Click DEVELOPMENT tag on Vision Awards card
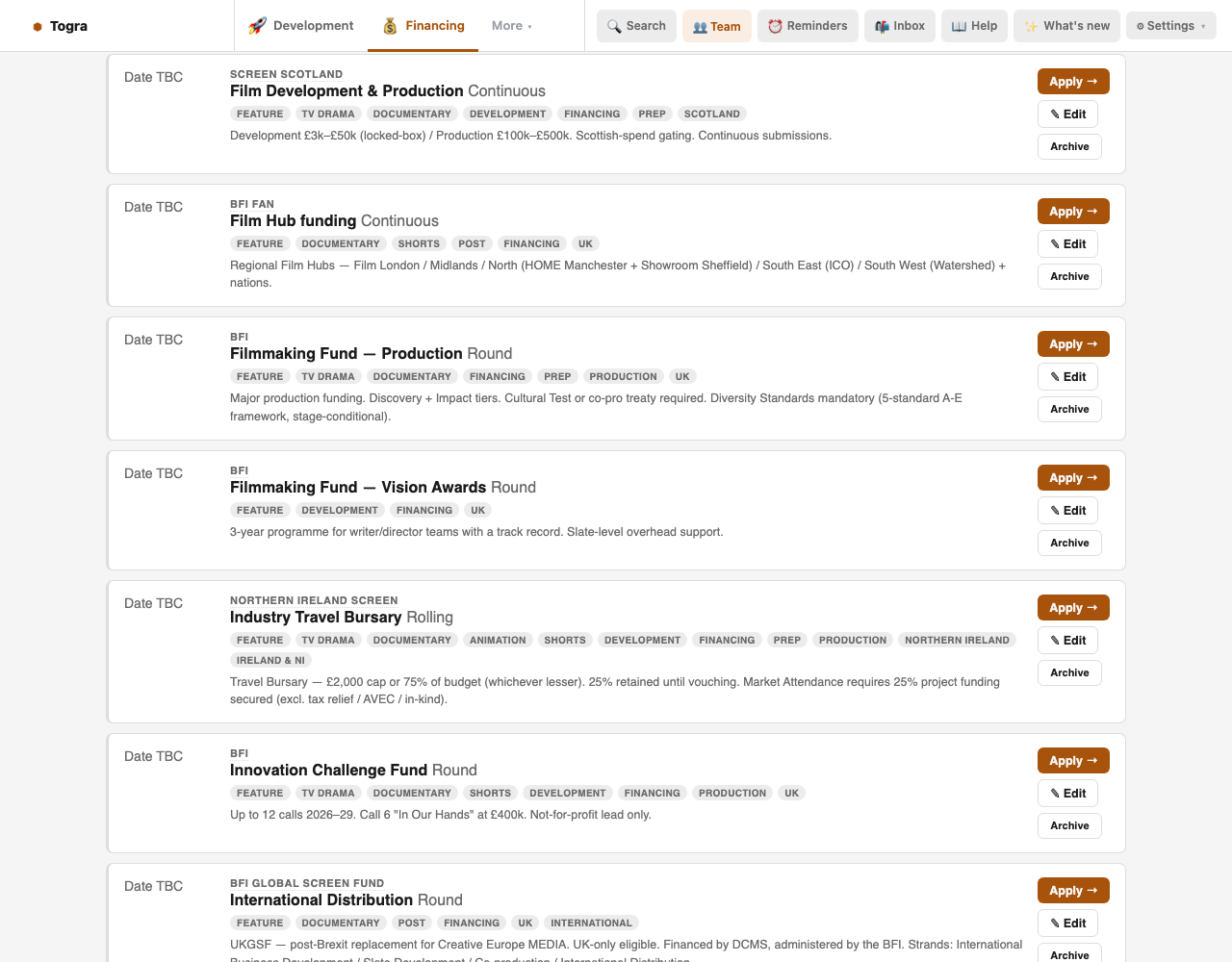The width and height of the screenshot is (1232, 962). point(340,510)
